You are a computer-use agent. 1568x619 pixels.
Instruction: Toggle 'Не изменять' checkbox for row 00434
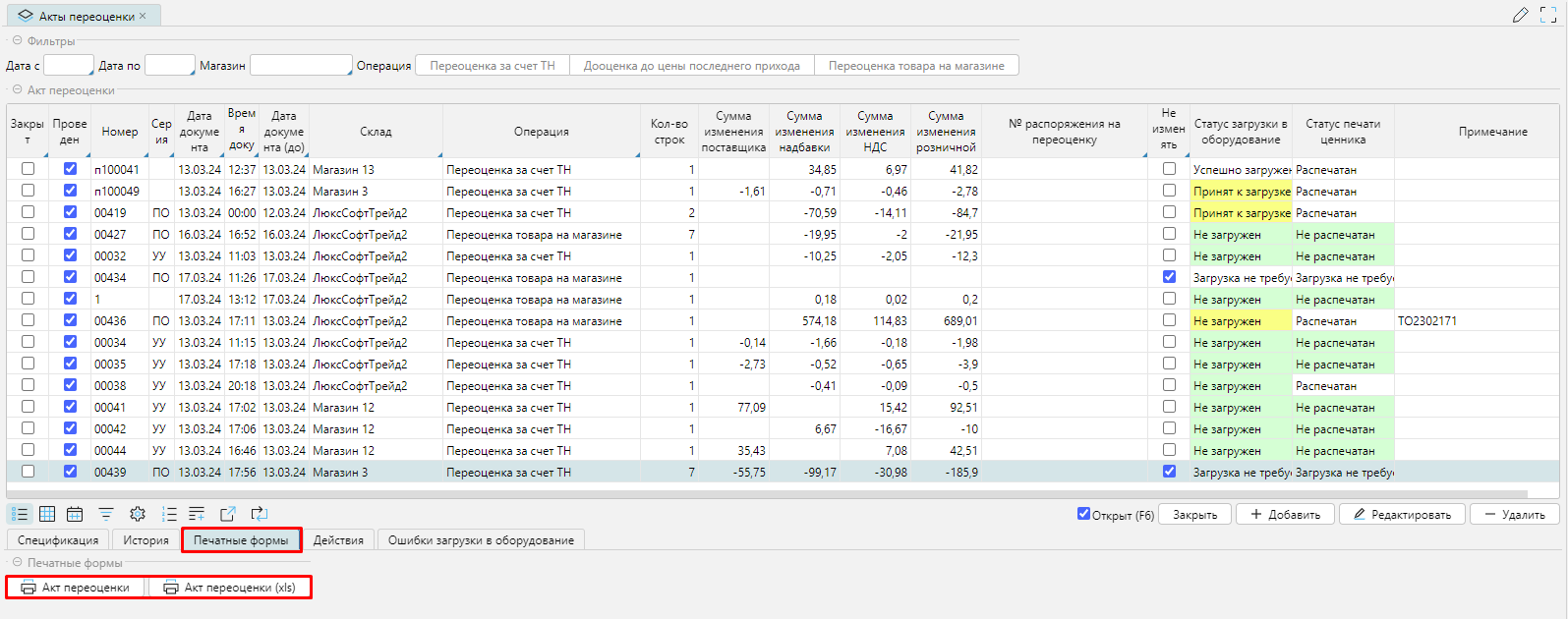coord(1169,277)
